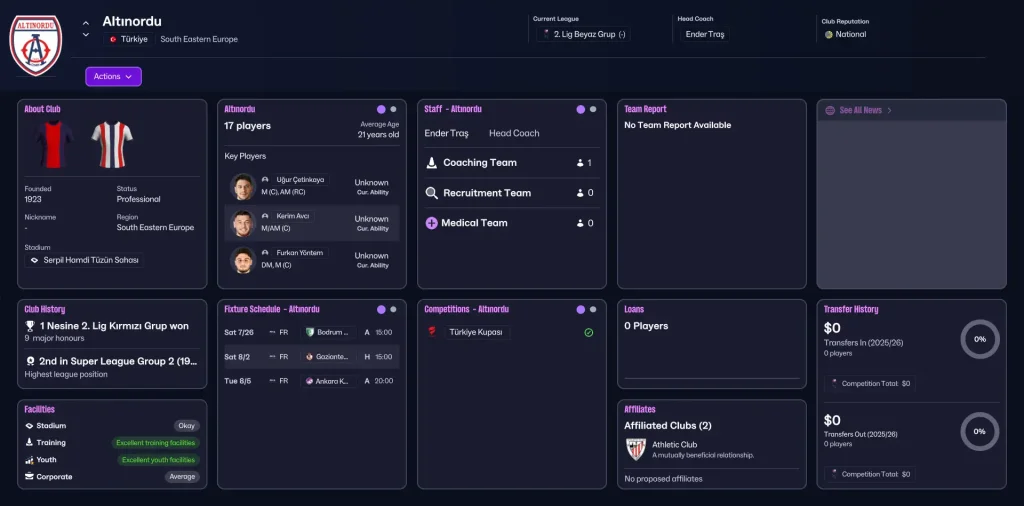The image size is (1024, 506).
Task: Select purple dot on Staff panel
Action: coord(581,109)
